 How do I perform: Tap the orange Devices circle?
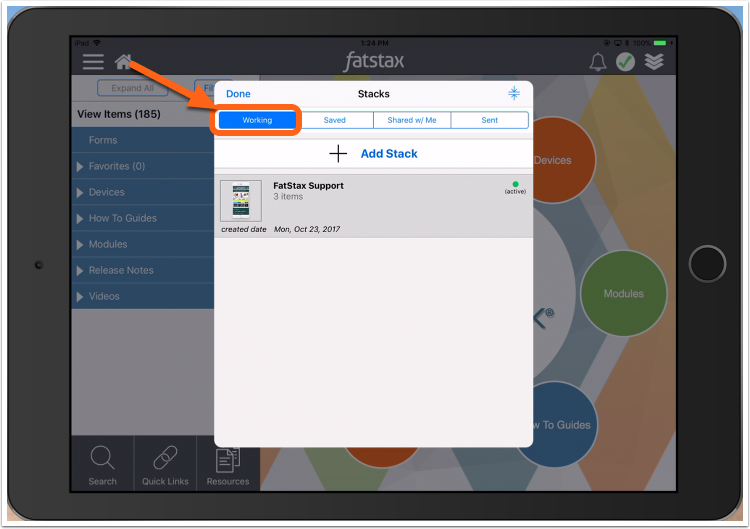pos(562,160)
